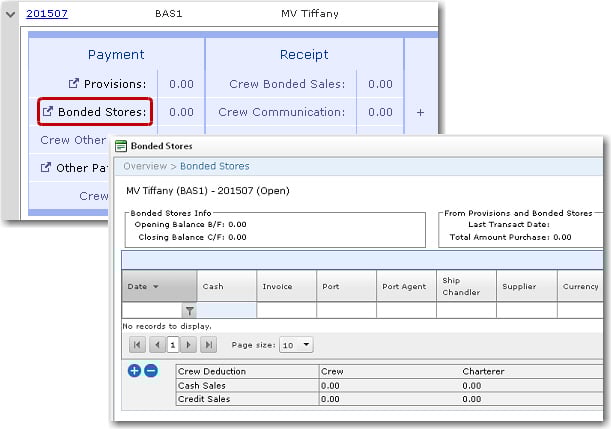The image size is (611, 429).
Task: Expand the plus sign beside Crew Communication
Action: [420, 112]
